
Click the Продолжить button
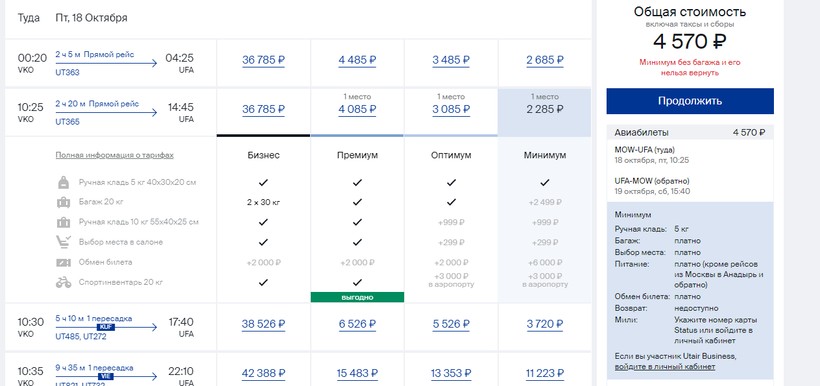(690, 101)
